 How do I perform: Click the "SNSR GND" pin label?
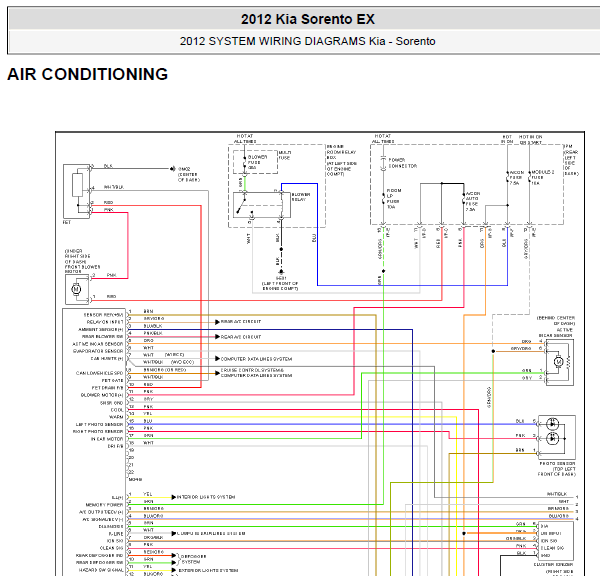[x=111, y=403]
